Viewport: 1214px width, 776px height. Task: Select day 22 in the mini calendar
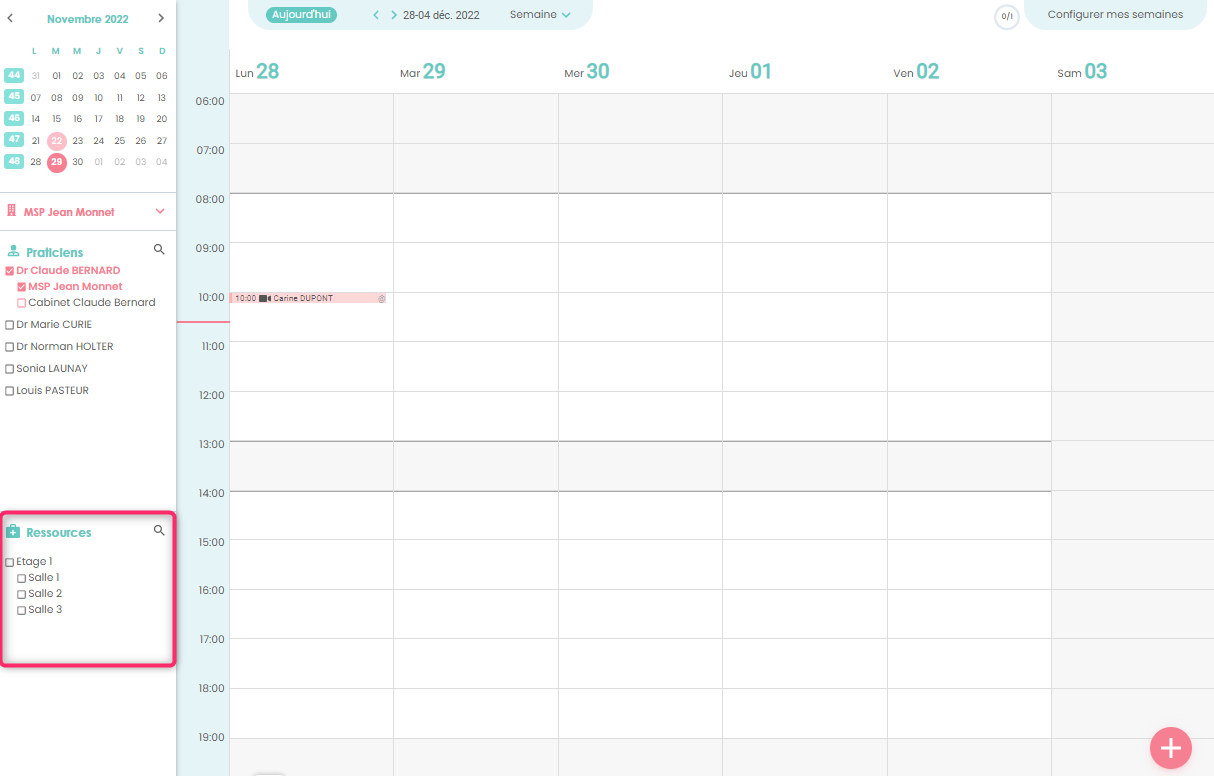[57, 141]
